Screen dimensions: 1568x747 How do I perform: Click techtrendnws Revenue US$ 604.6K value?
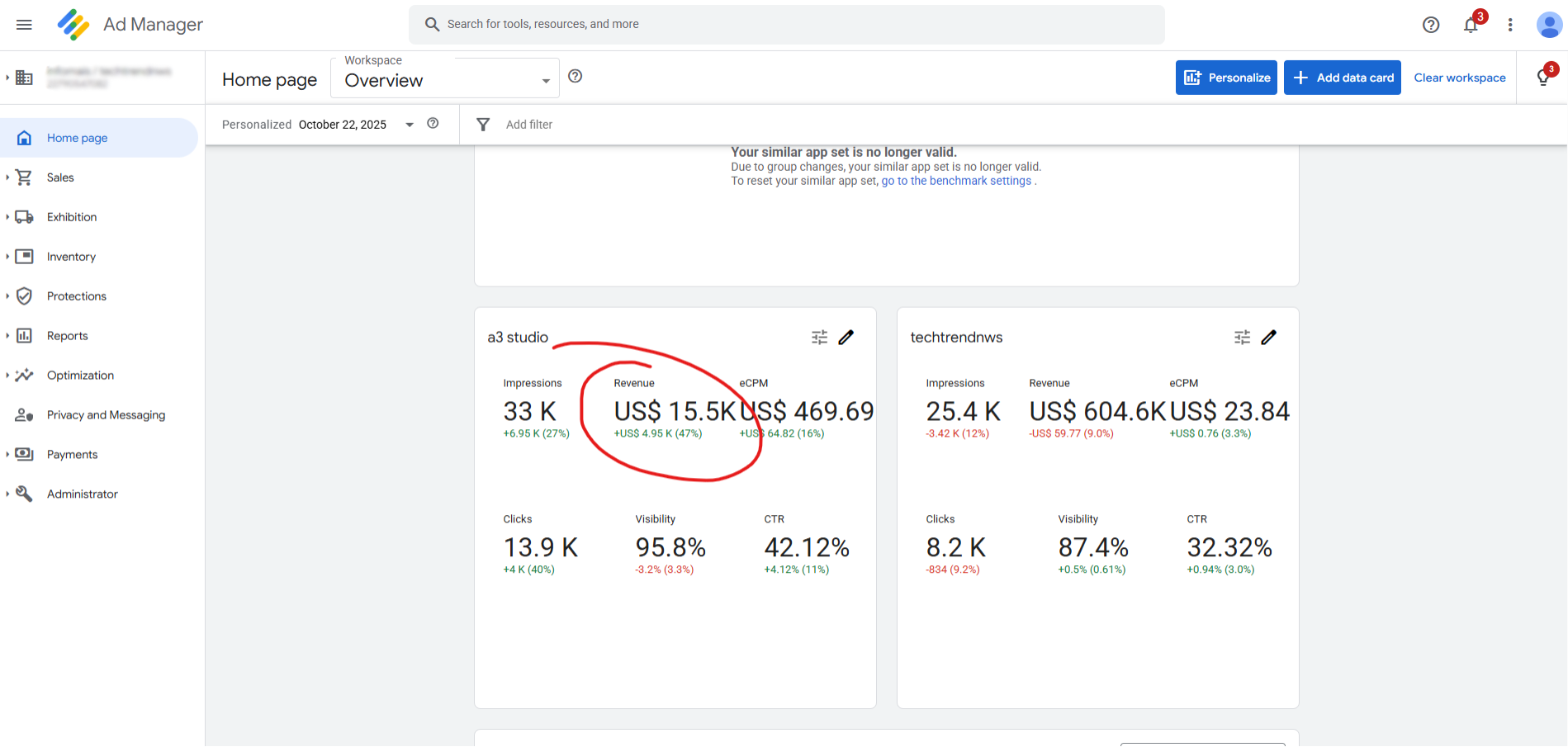[x=1097, y=411]
